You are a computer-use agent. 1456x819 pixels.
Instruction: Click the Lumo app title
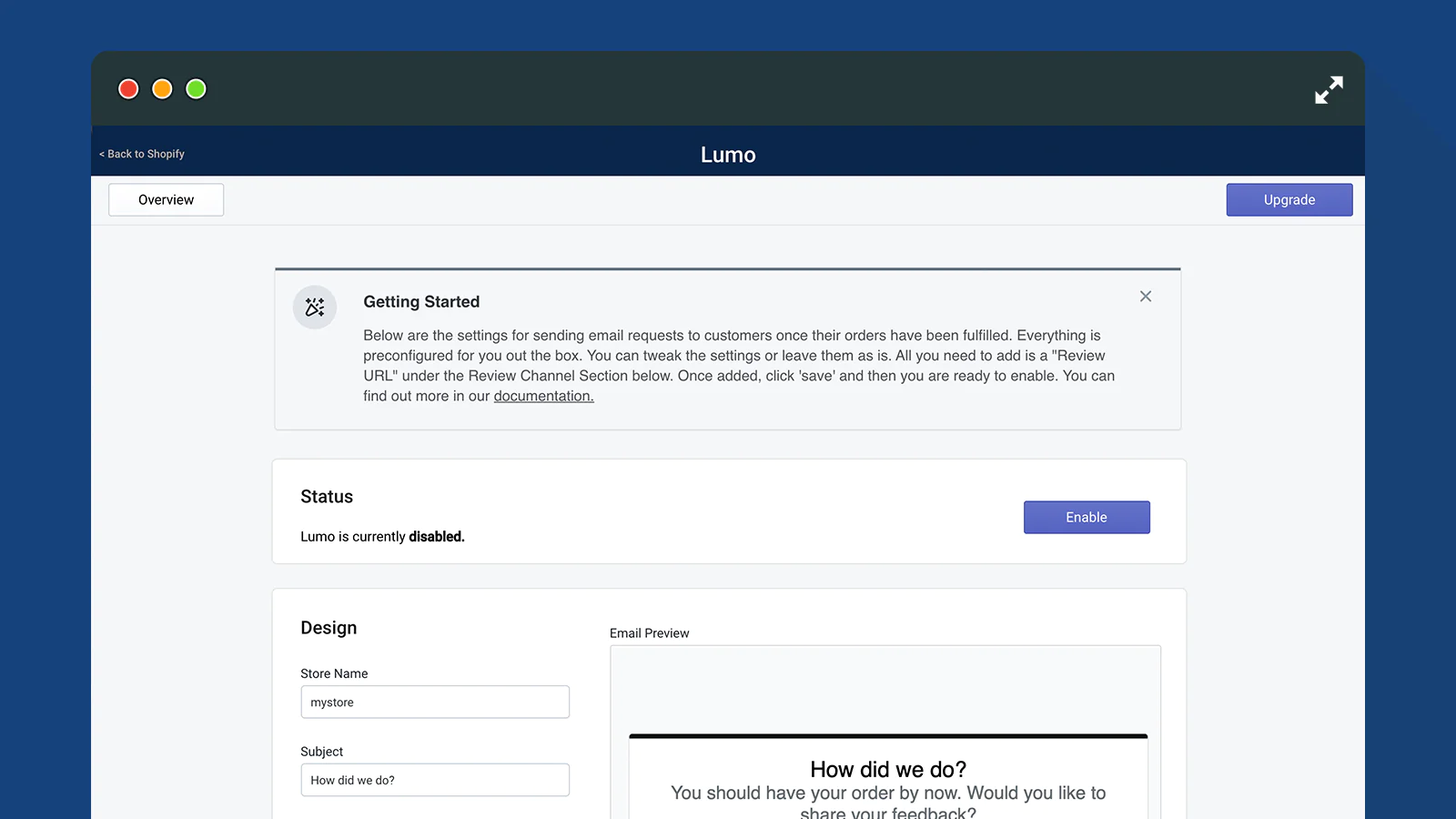pos(728,155)
